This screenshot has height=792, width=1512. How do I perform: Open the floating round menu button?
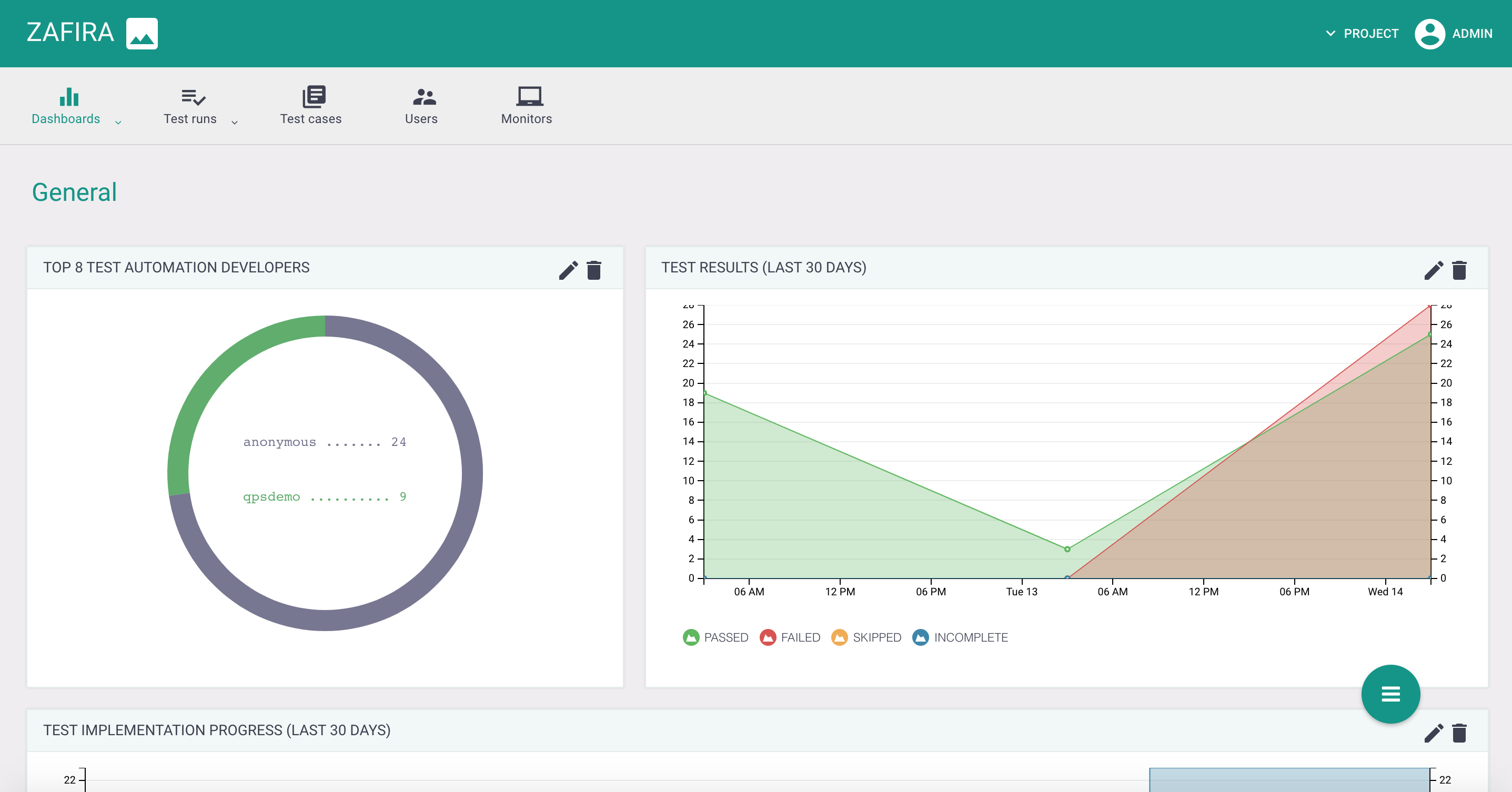coord(1390,694)
